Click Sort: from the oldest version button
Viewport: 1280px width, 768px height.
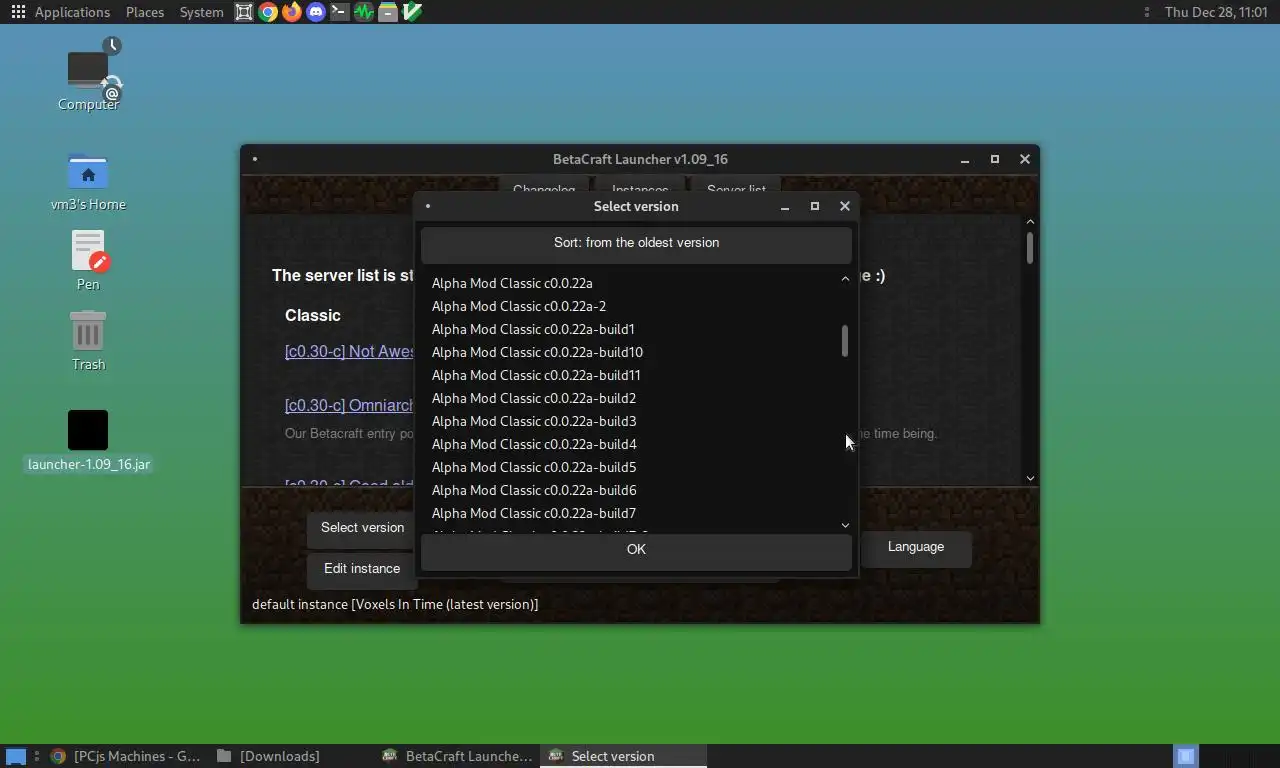pyautogui.click(x=636, y=243)
